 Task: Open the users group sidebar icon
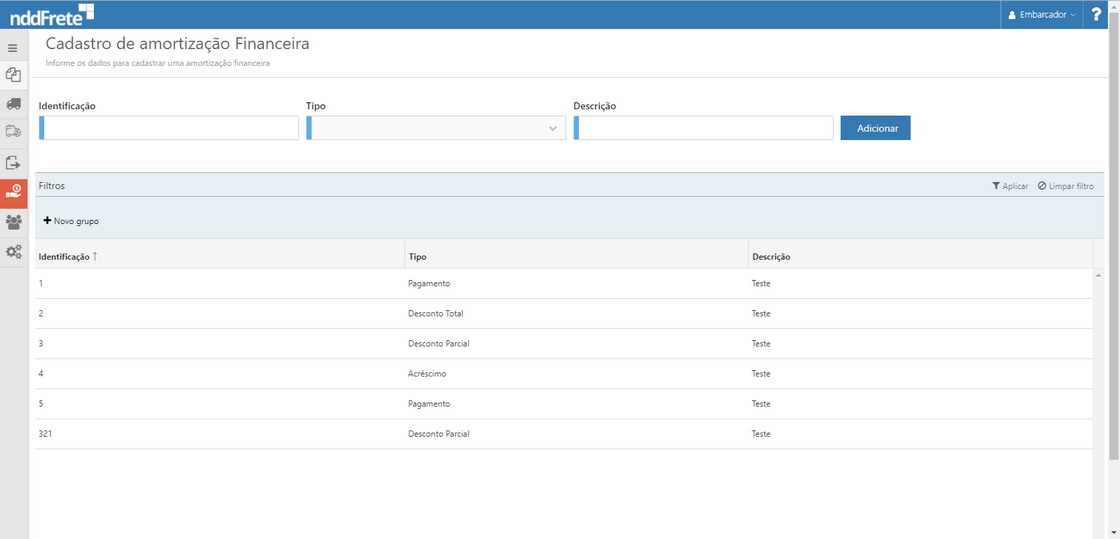[x=13, y=222]
